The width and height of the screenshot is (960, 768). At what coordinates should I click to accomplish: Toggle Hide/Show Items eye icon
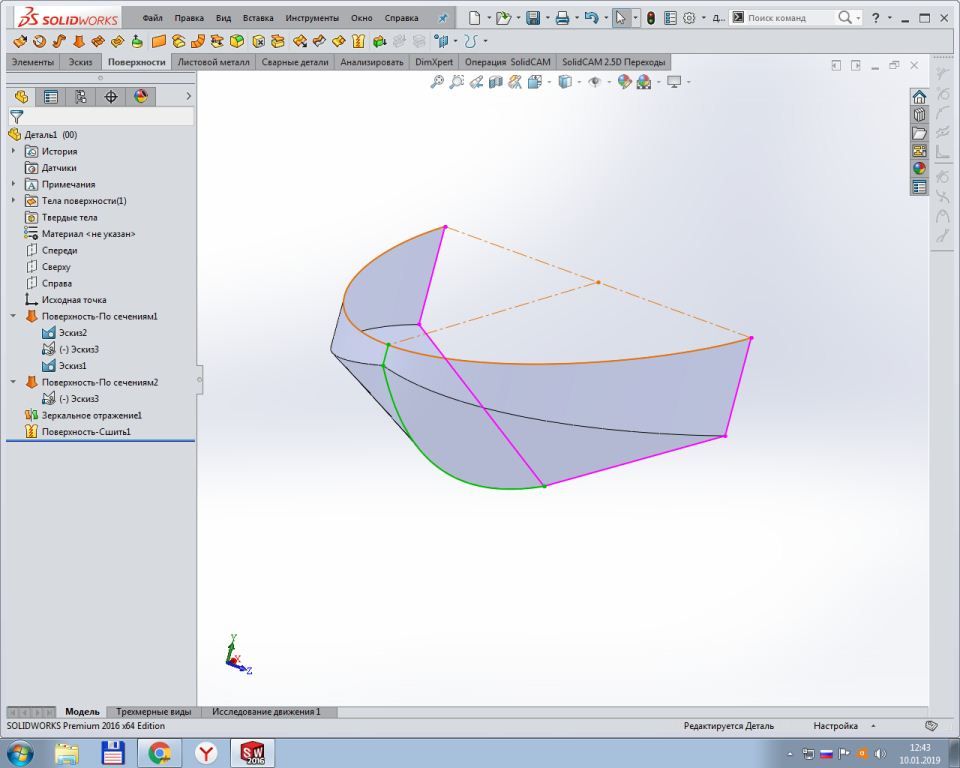coord(594,82)
